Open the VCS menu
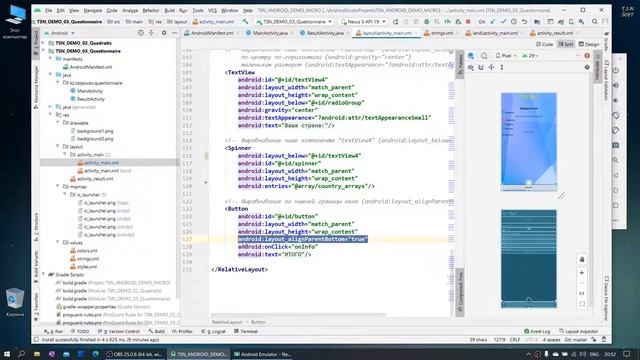The height and width of the screenshot is (360, 640). [x=212, y=10]
